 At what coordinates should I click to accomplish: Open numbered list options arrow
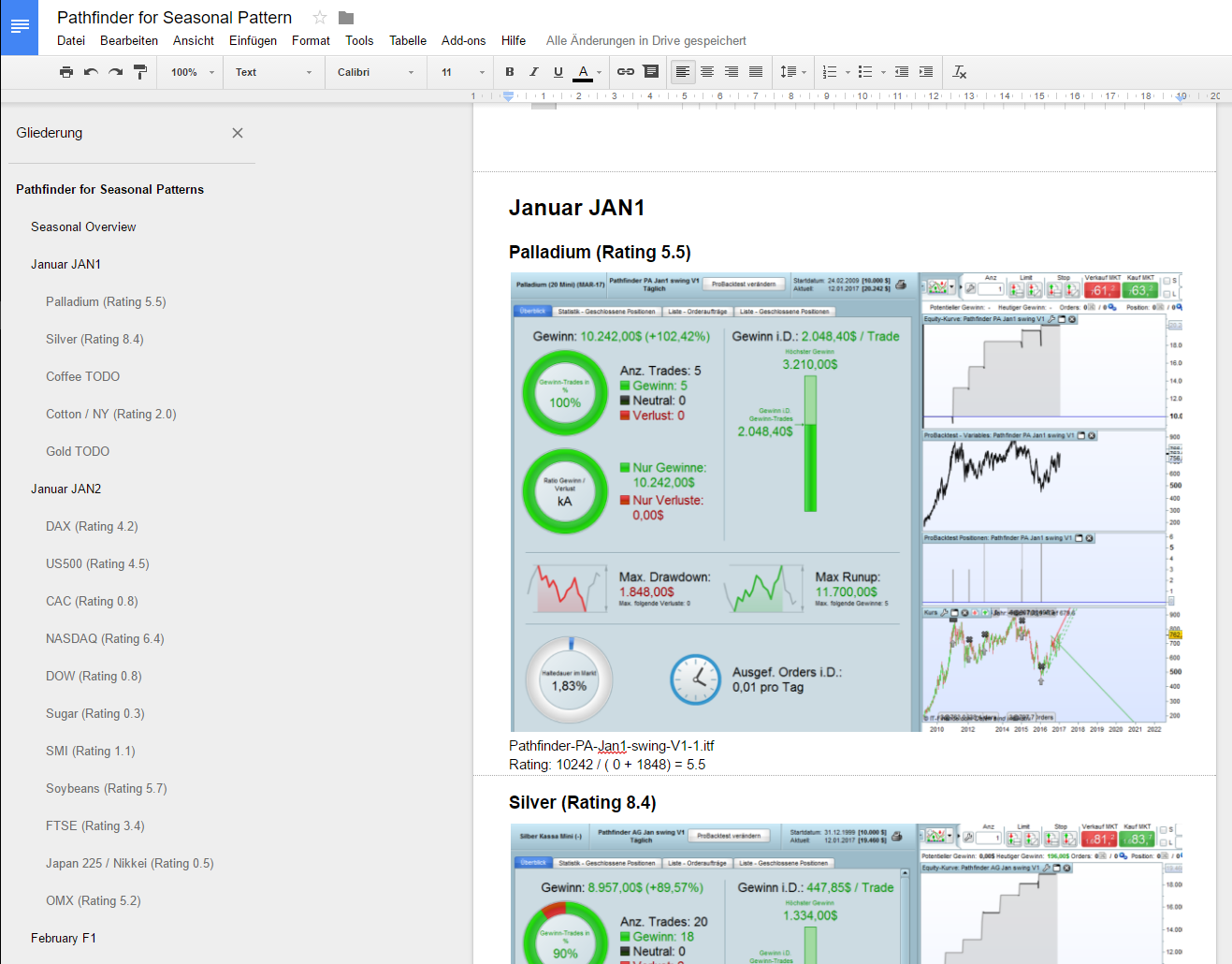pos(848,72)
